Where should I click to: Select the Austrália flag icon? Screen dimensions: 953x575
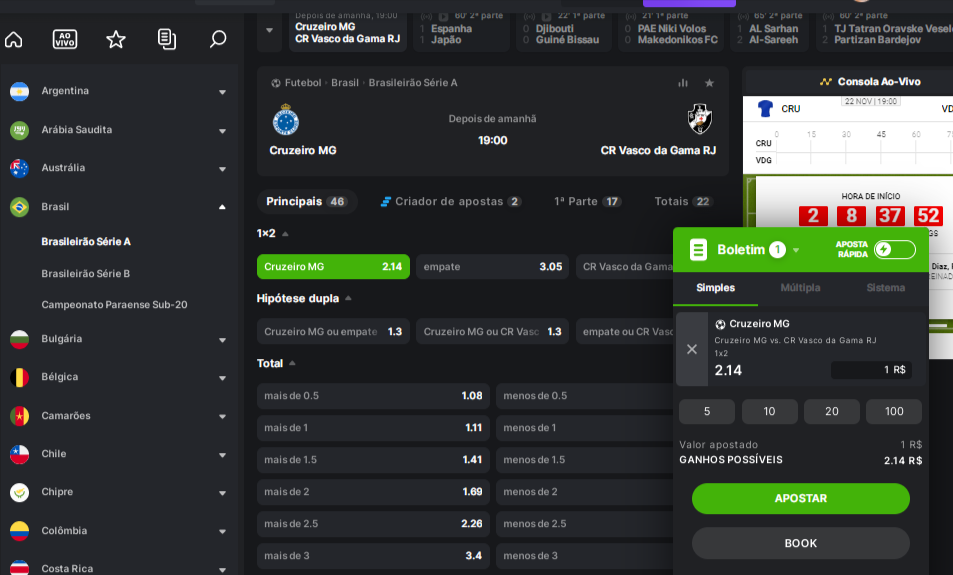(19, 168)
